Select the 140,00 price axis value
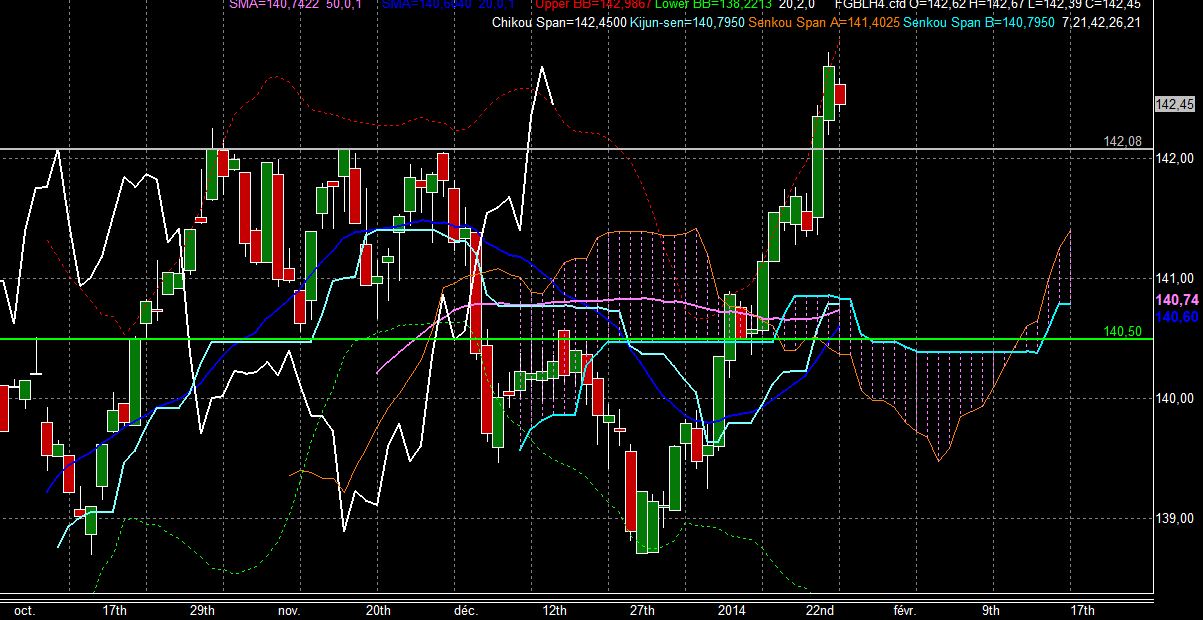The height and width of the screenshot is (620, 1203). click(1176, 399)
